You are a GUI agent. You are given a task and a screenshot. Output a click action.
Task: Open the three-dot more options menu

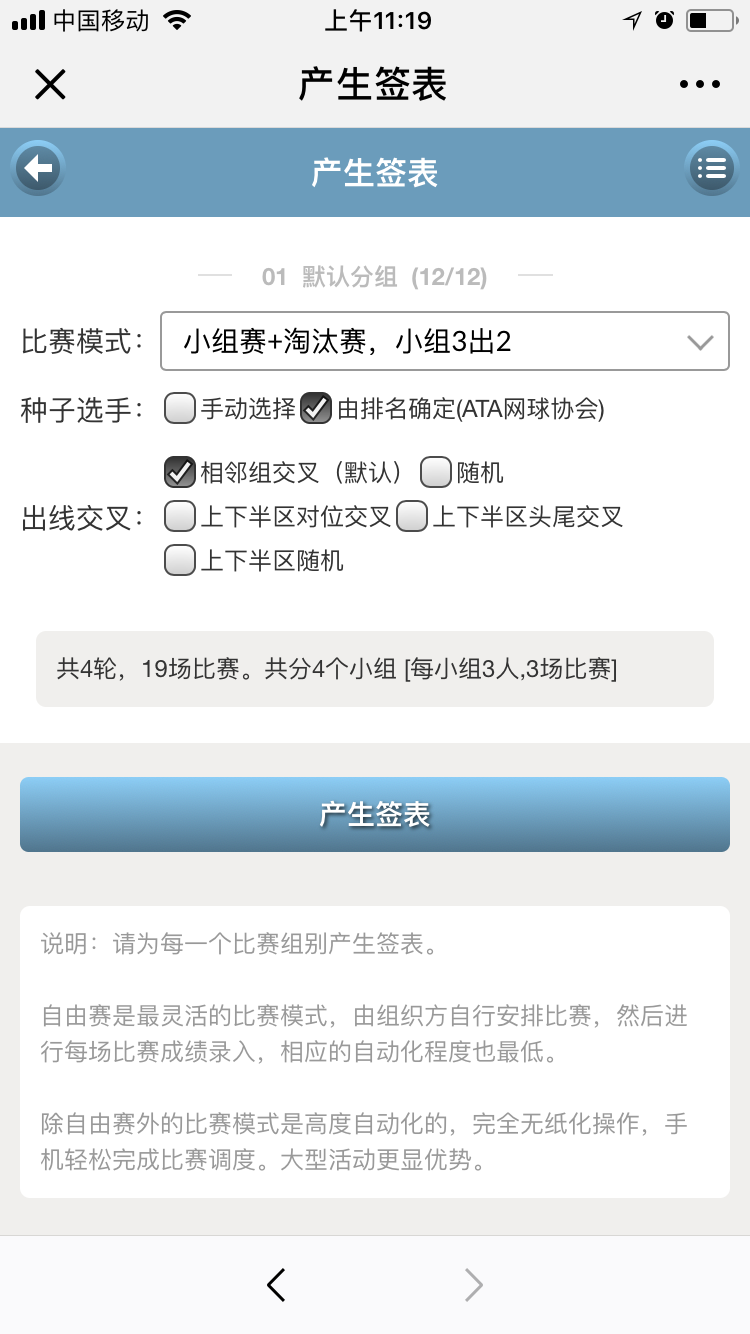pyautogui.click(x=700, y=84)
